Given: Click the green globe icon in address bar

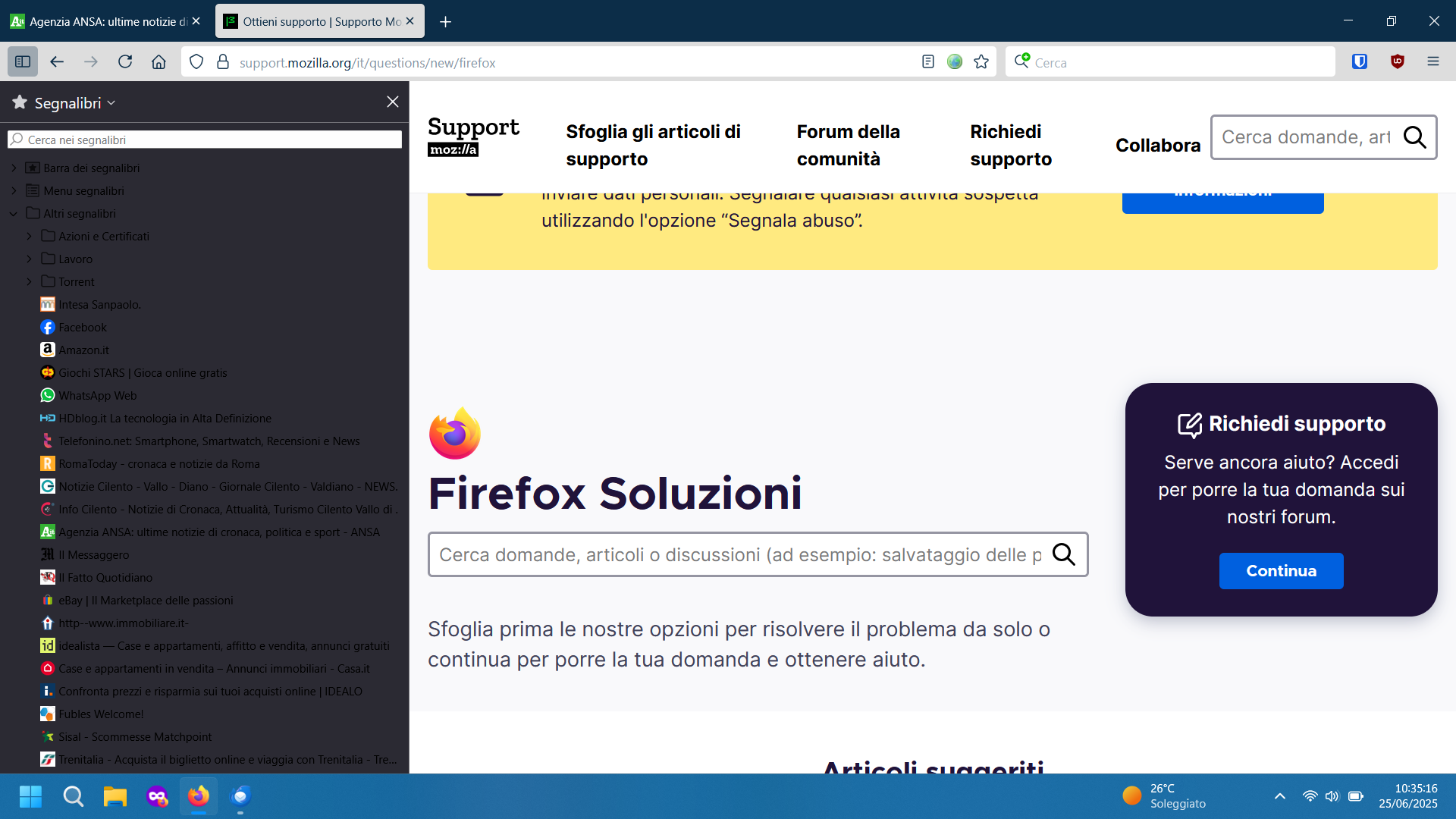Looking at the screenshot, I should click(x=955, y=62).
